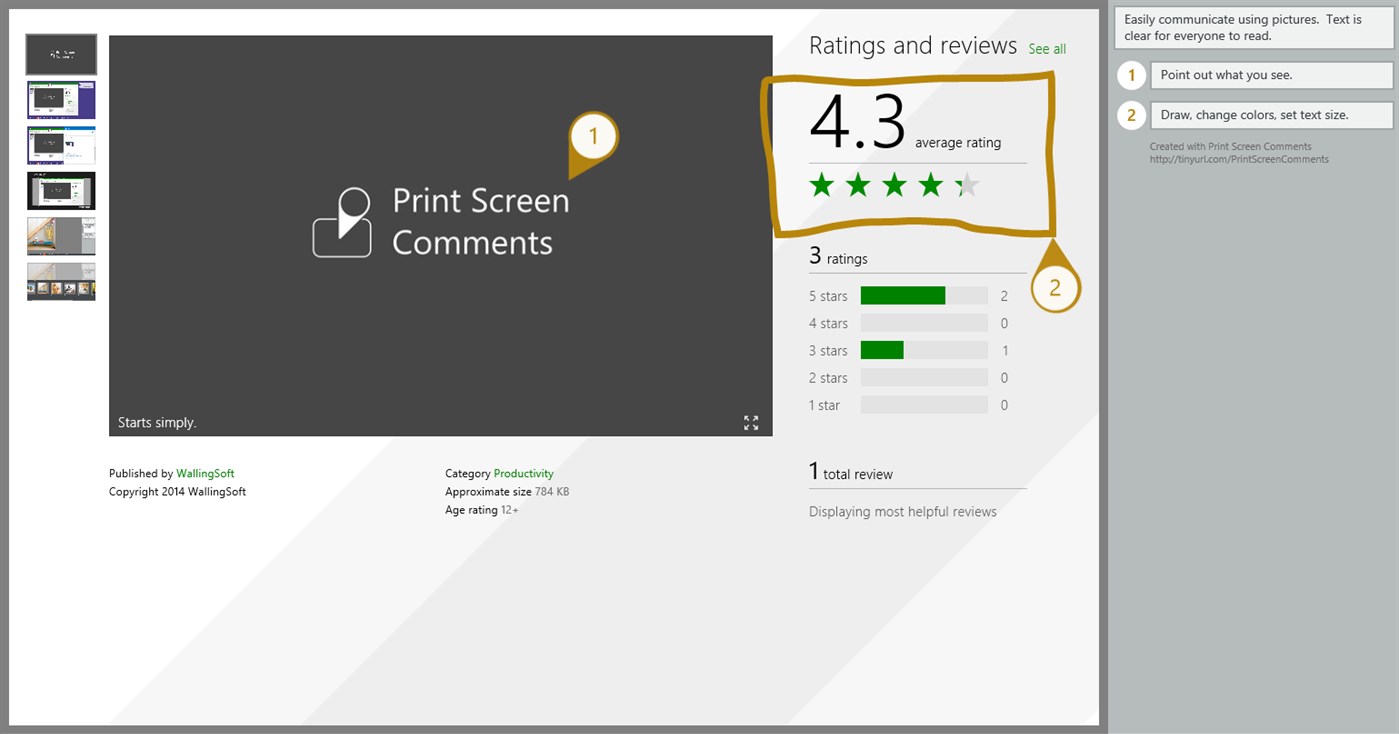Click the 1 star rating bar
1399x734 pixels.
click(x=924, y=405)
